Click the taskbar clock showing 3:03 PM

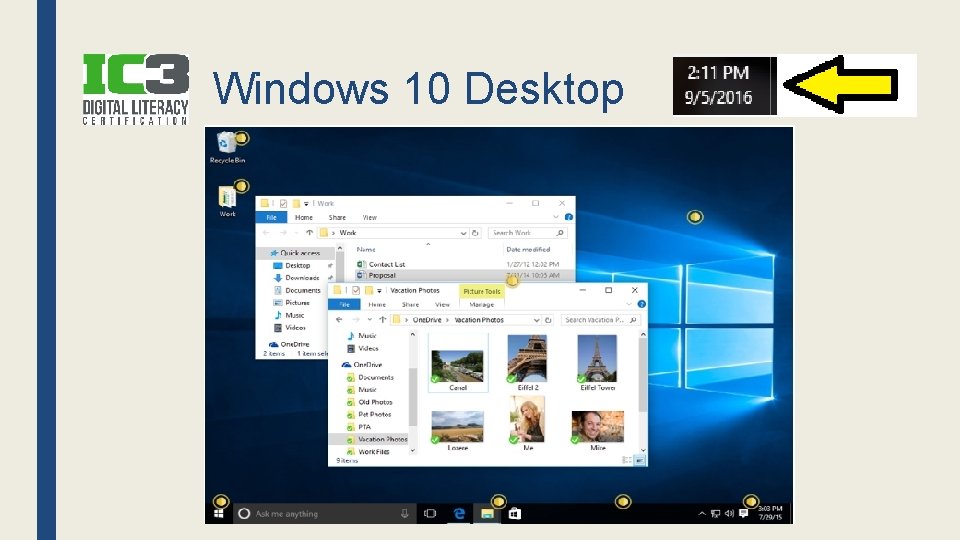(x=770, y=512)
